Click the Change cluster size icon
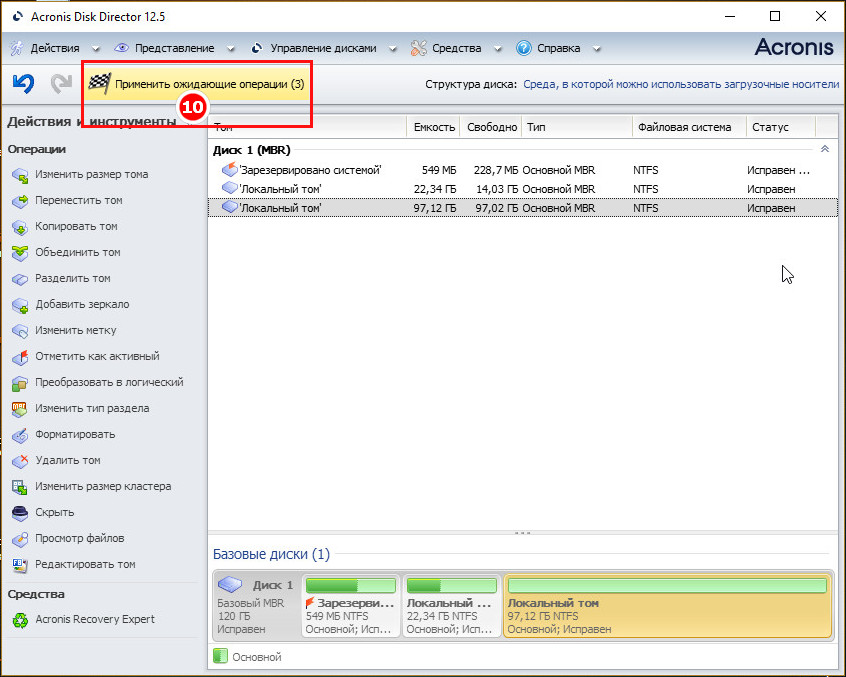 pyautogui.click(x=20, y=487)
